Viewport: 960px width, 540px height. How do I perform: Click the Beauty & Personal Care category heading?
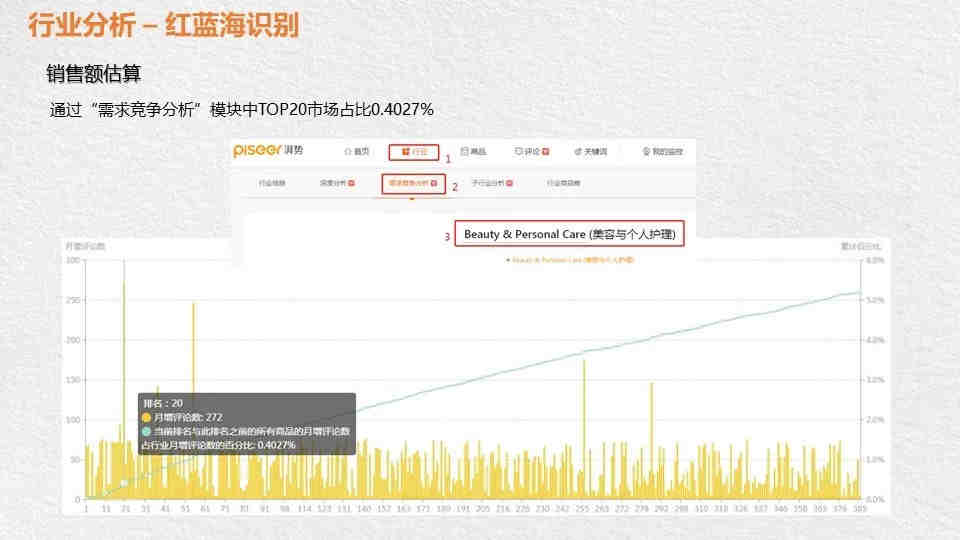[x=569, y=234]
